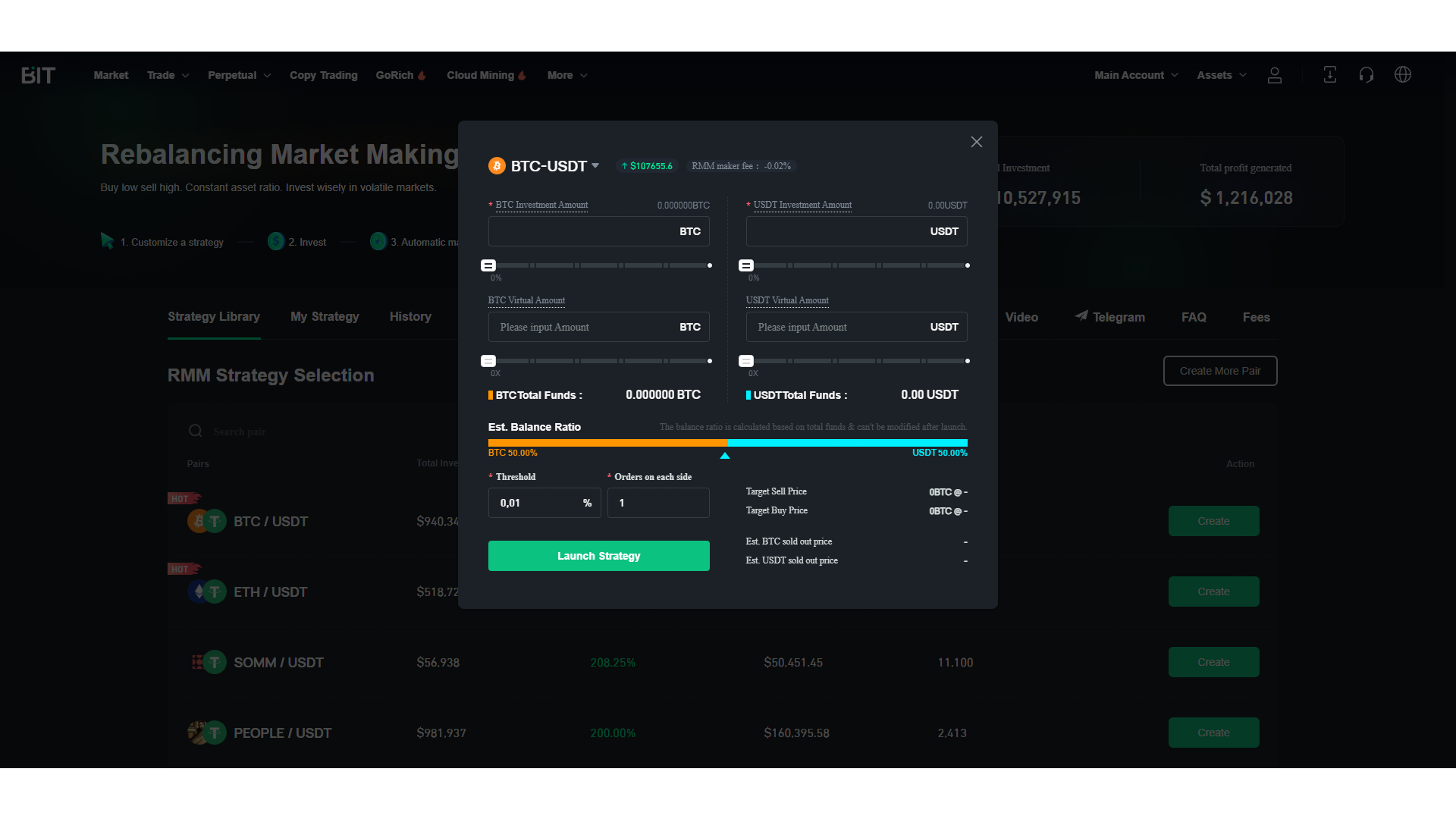Open the Market menu
Image resolution: width=1456 pixels, height=819 pixels.
pos(111,75)
